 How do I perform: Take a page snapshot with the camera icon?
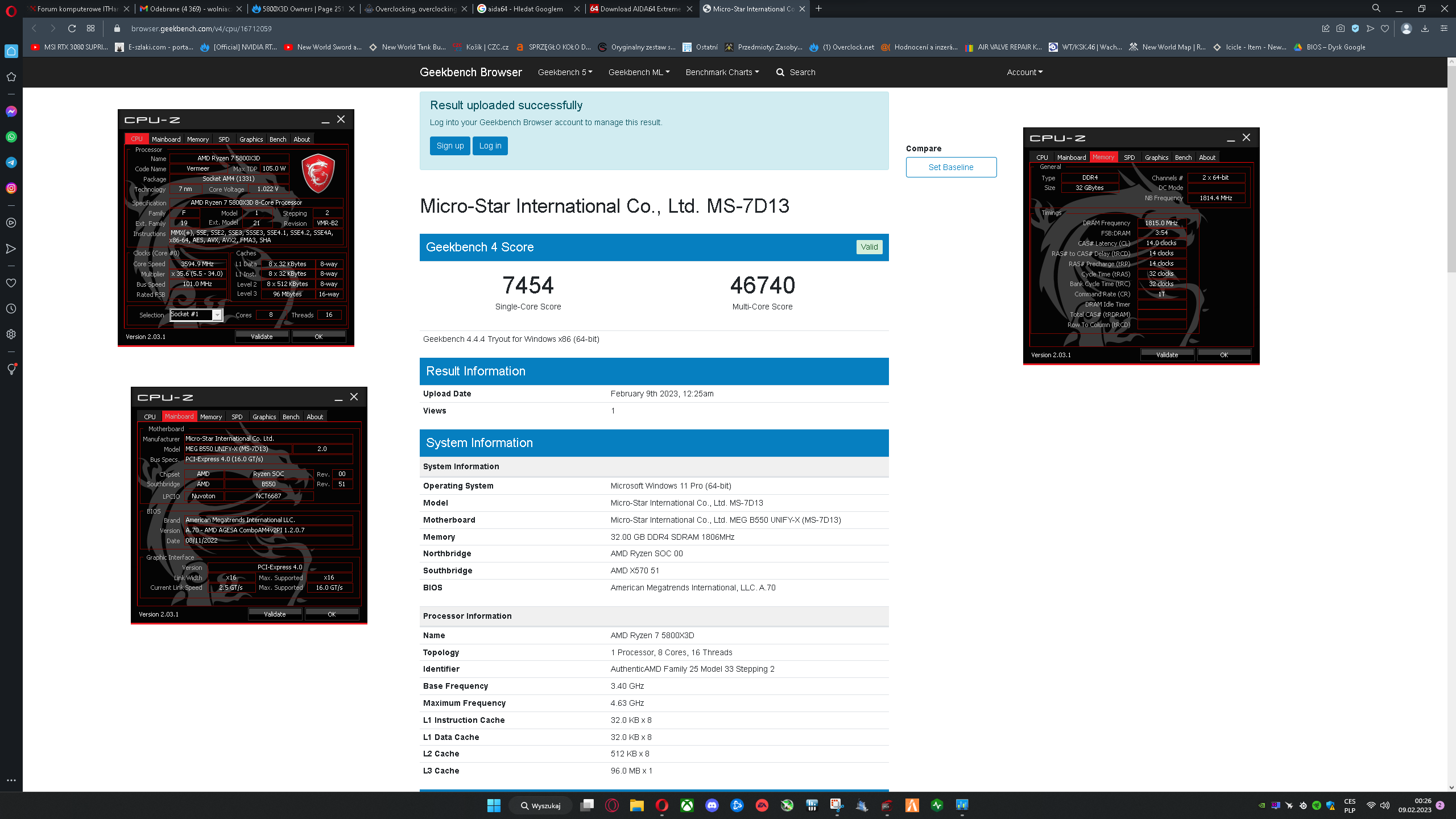tap(1341, 28)
